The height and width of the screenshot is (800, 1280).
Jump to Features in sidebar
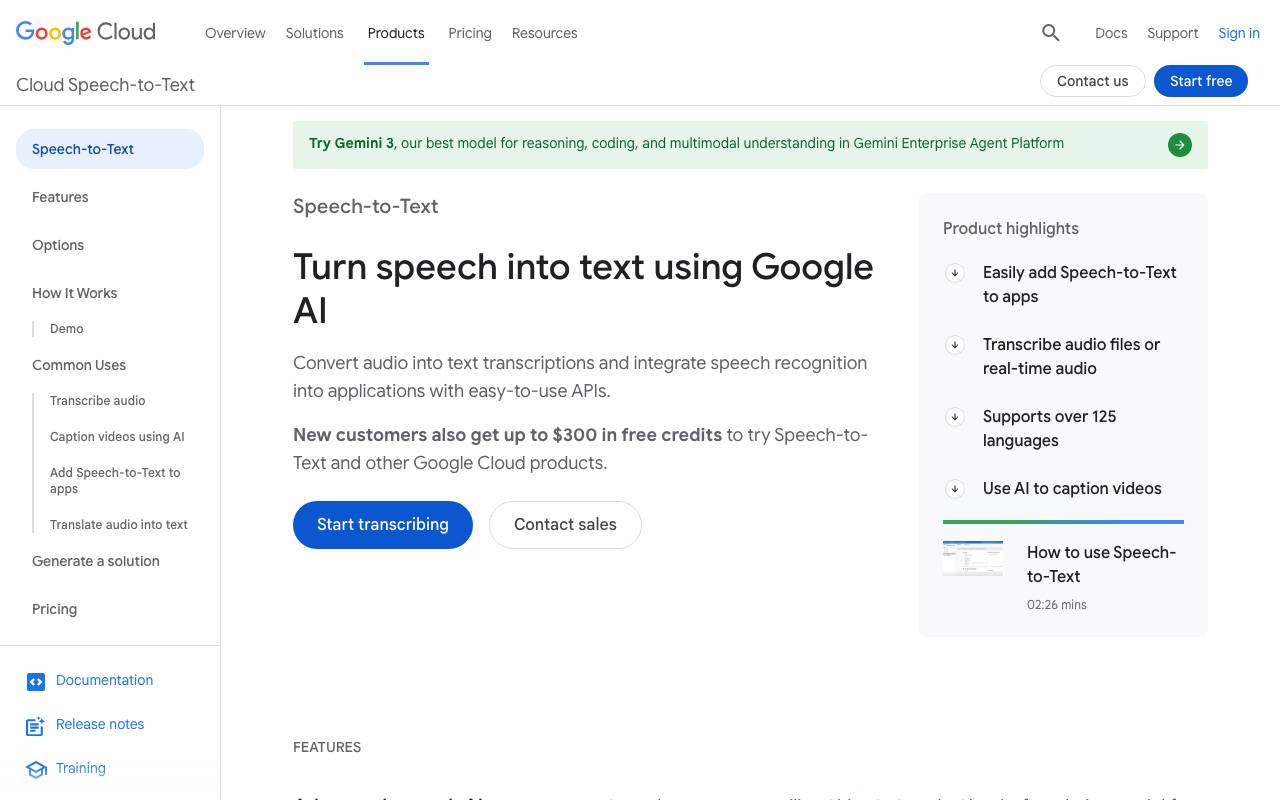point(60,197)
